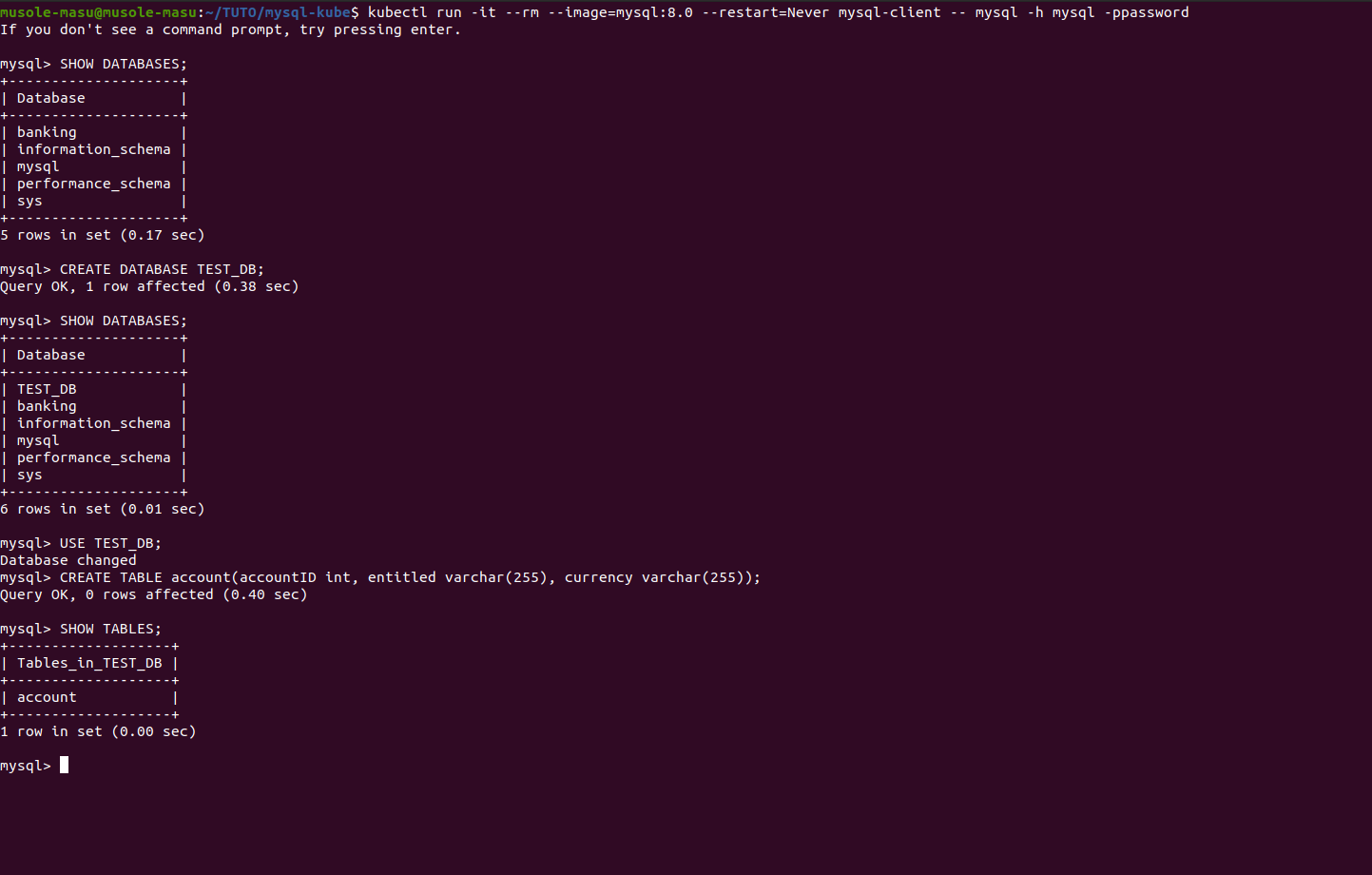The image size is (1372, 875).
Task: Click the first SHOW DATABASES; command
Action: [124, 64]
